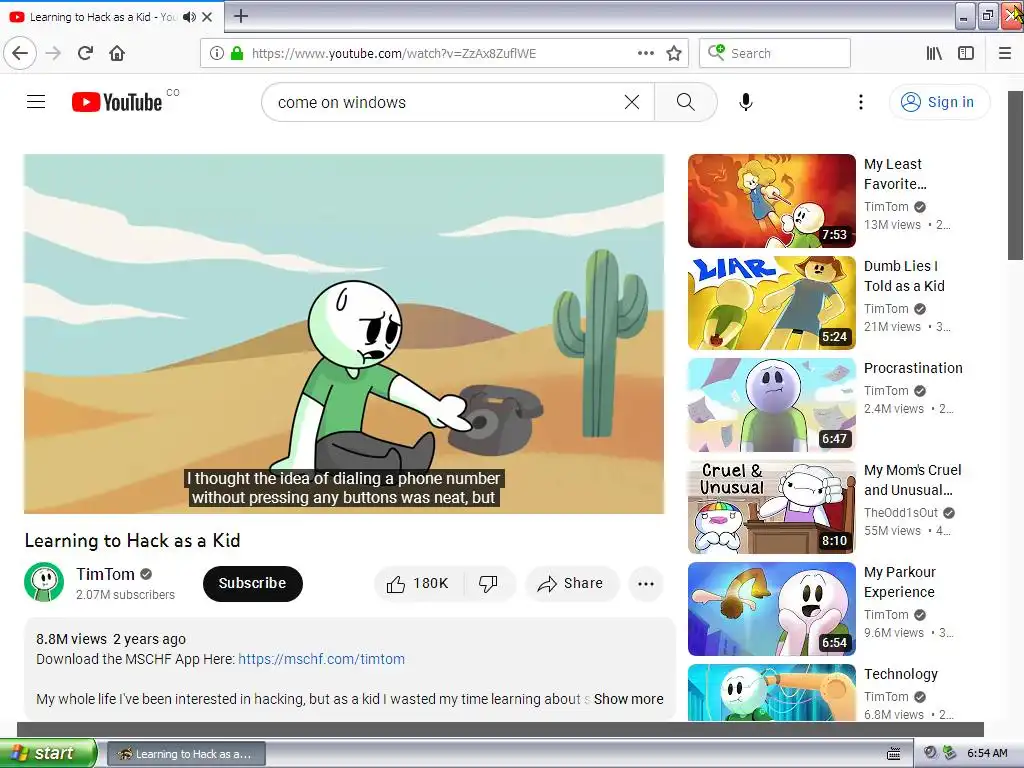Click the video player to pause

(x=344, y=334)
